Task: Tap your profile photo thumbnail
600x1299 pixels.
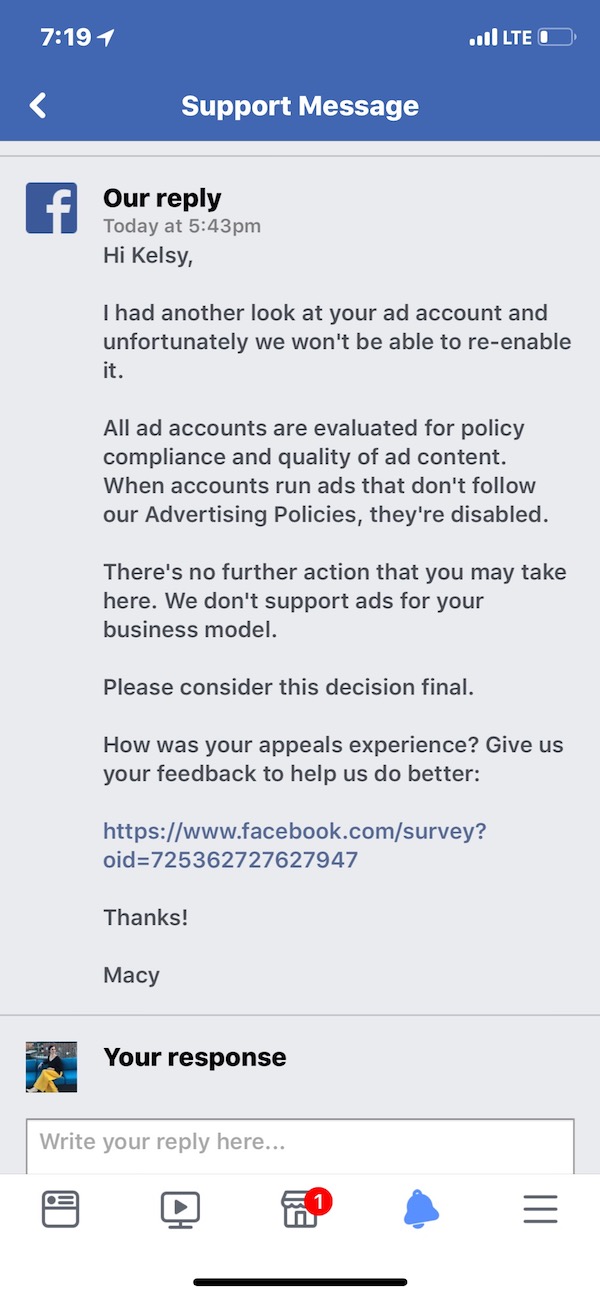Action: [51, 1067]
